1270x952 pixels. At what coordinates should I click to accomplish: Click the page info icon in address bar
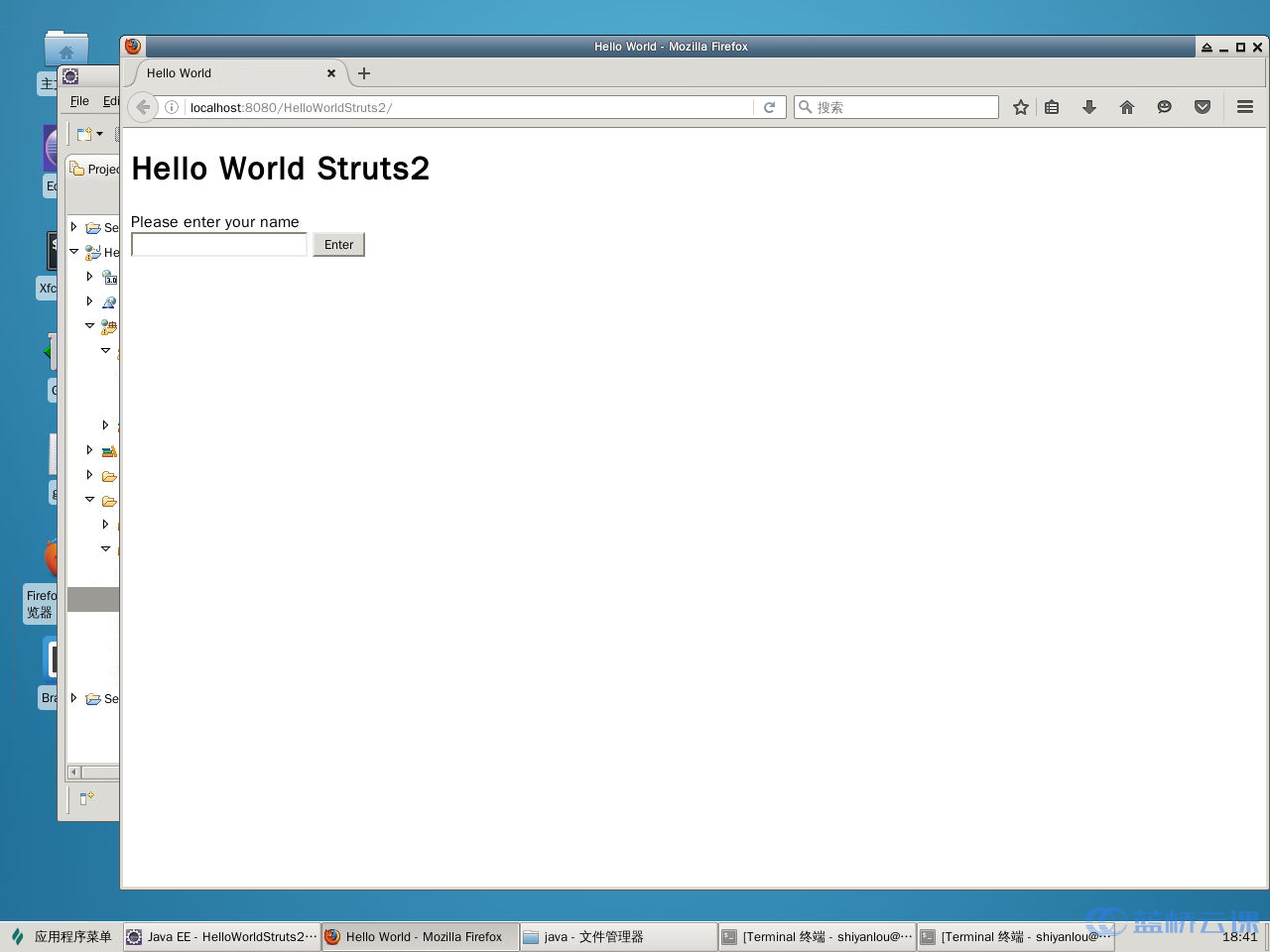(x=172, y=107)
